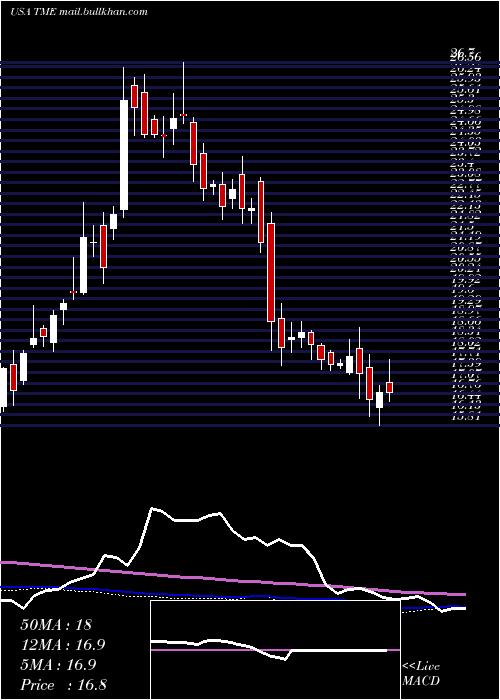
Task: Click the long red candlestick of the sharp drop
Action: point(271,272)
